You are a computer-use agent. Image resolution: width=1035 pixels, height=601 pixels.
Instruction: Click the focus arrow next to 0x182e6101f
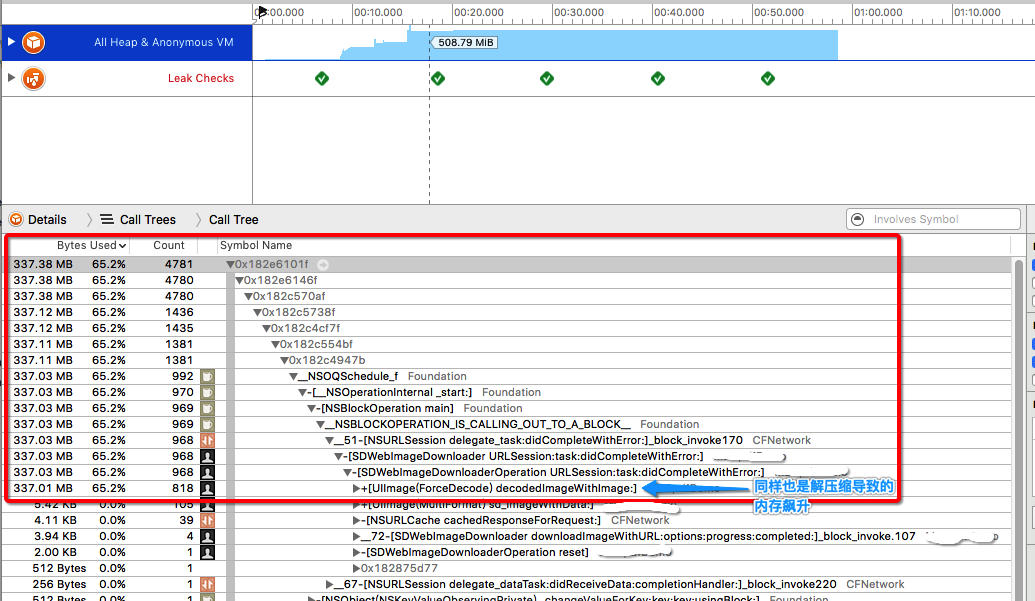(x=323, y=265)
